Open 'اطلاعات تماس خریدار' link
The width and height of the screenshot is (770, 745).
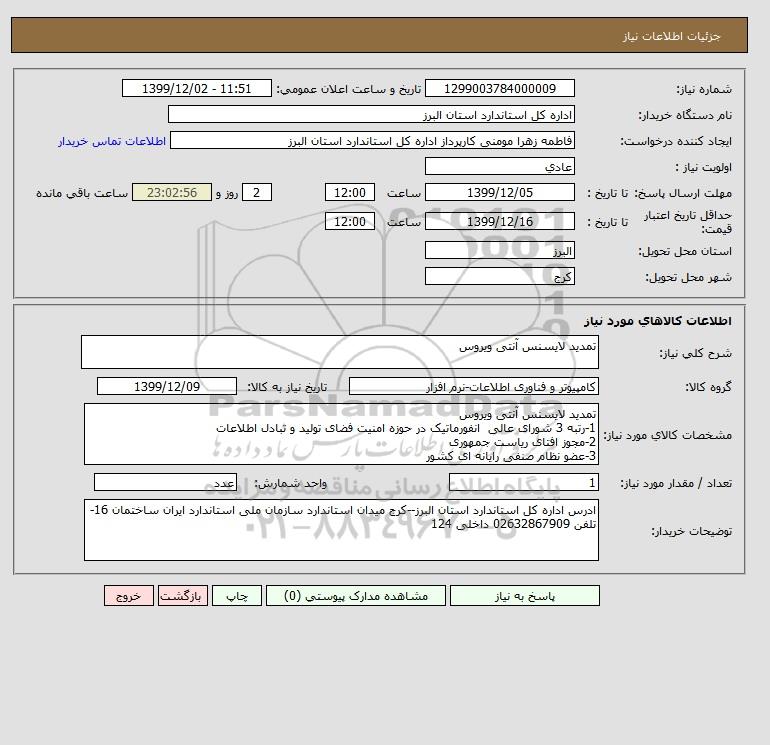[x=112, y=141]
